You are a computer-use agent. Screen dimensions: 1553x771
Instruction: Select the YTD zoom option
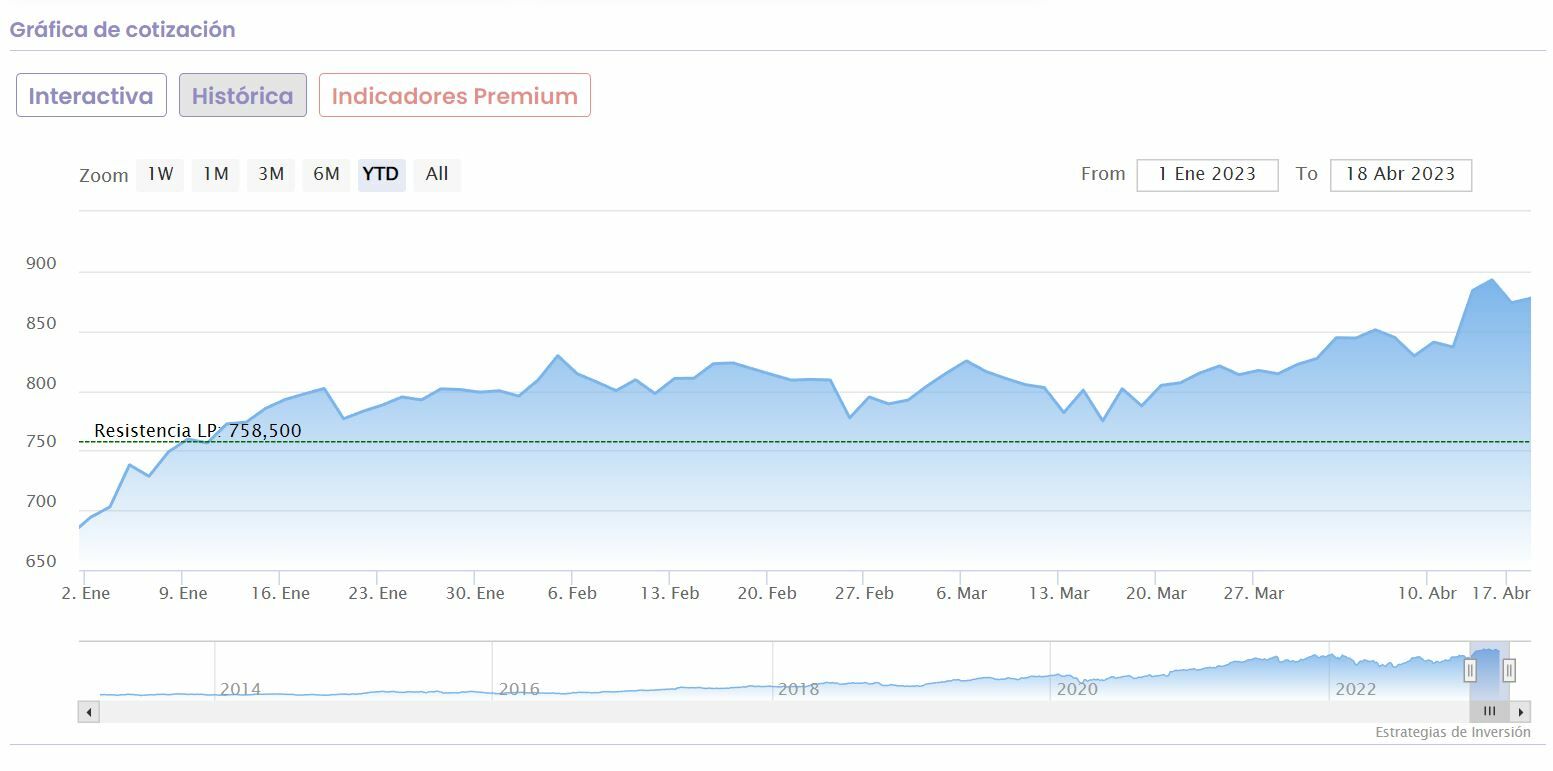381,174
